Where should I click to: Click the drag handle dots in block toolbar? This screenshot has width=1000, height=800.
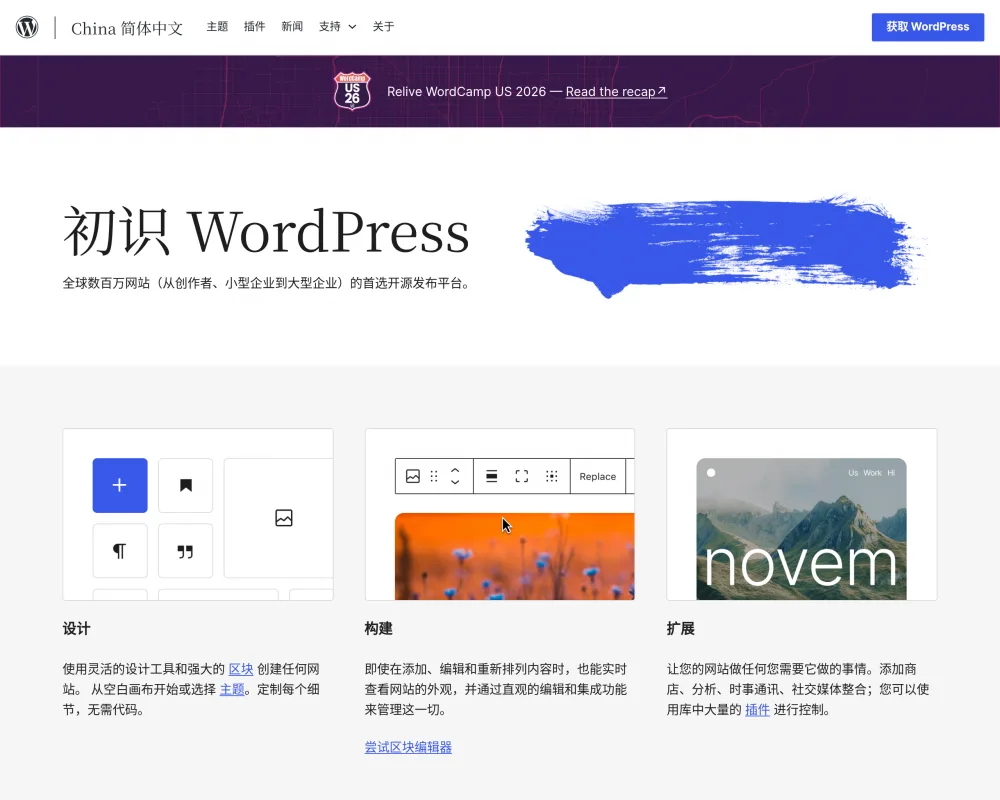[434, 477]
